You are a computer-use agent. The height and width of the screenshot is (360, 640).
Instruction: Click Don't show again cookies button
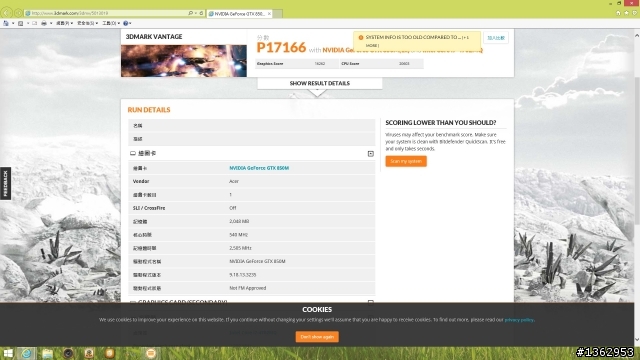(x=317, y=337)
